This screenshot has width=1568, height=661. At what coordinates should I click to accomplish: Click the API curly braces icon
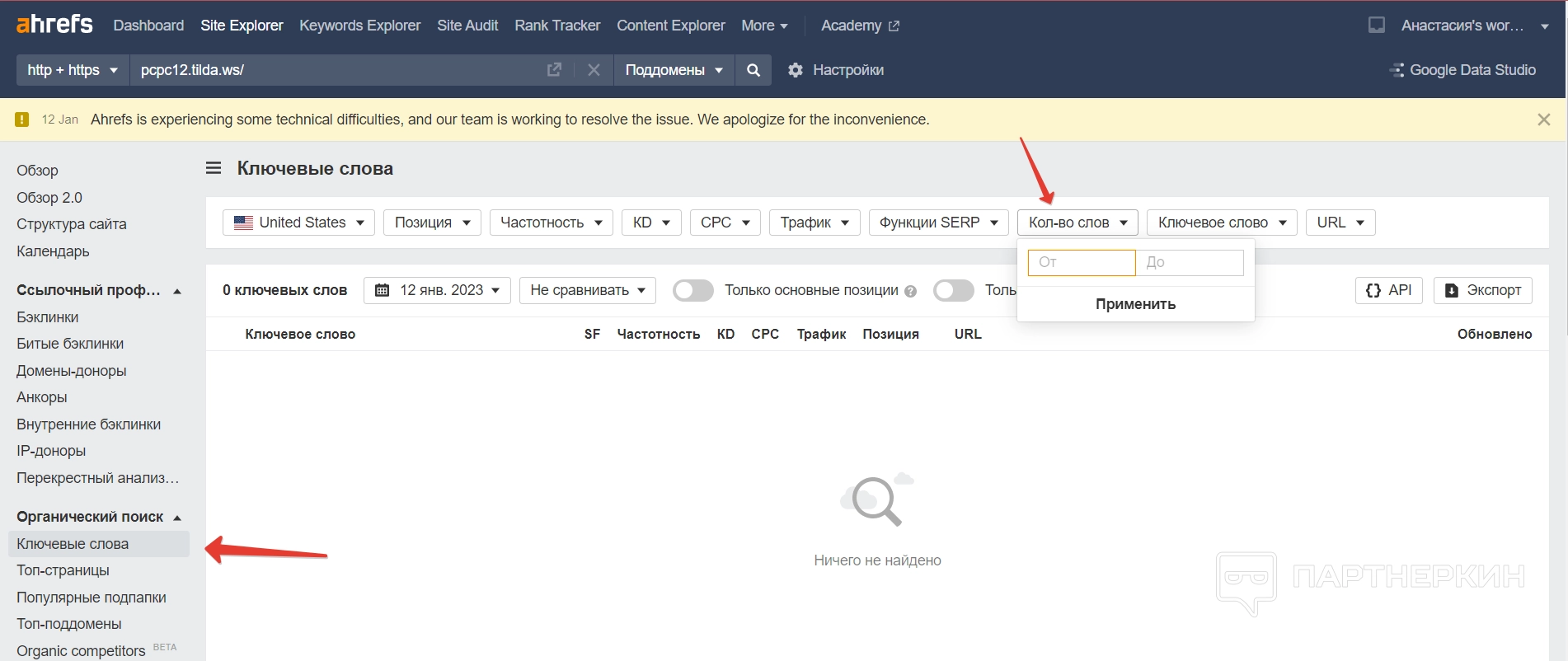point(1373,290)
